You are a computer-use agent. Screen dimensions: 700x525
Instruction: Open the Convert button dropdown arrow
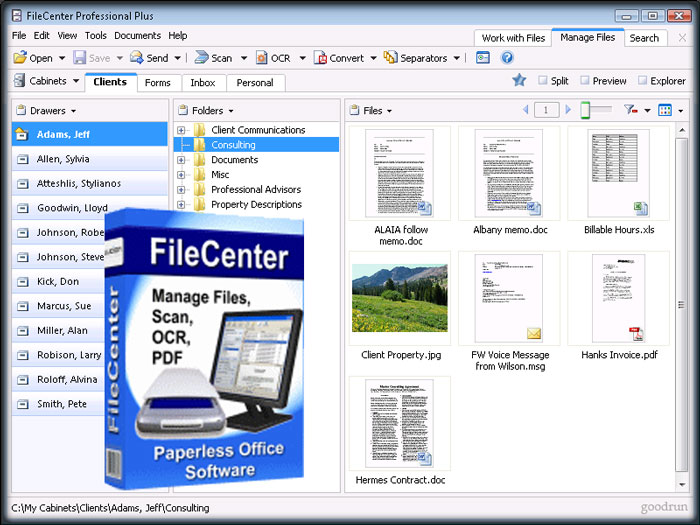click(374, 58)
